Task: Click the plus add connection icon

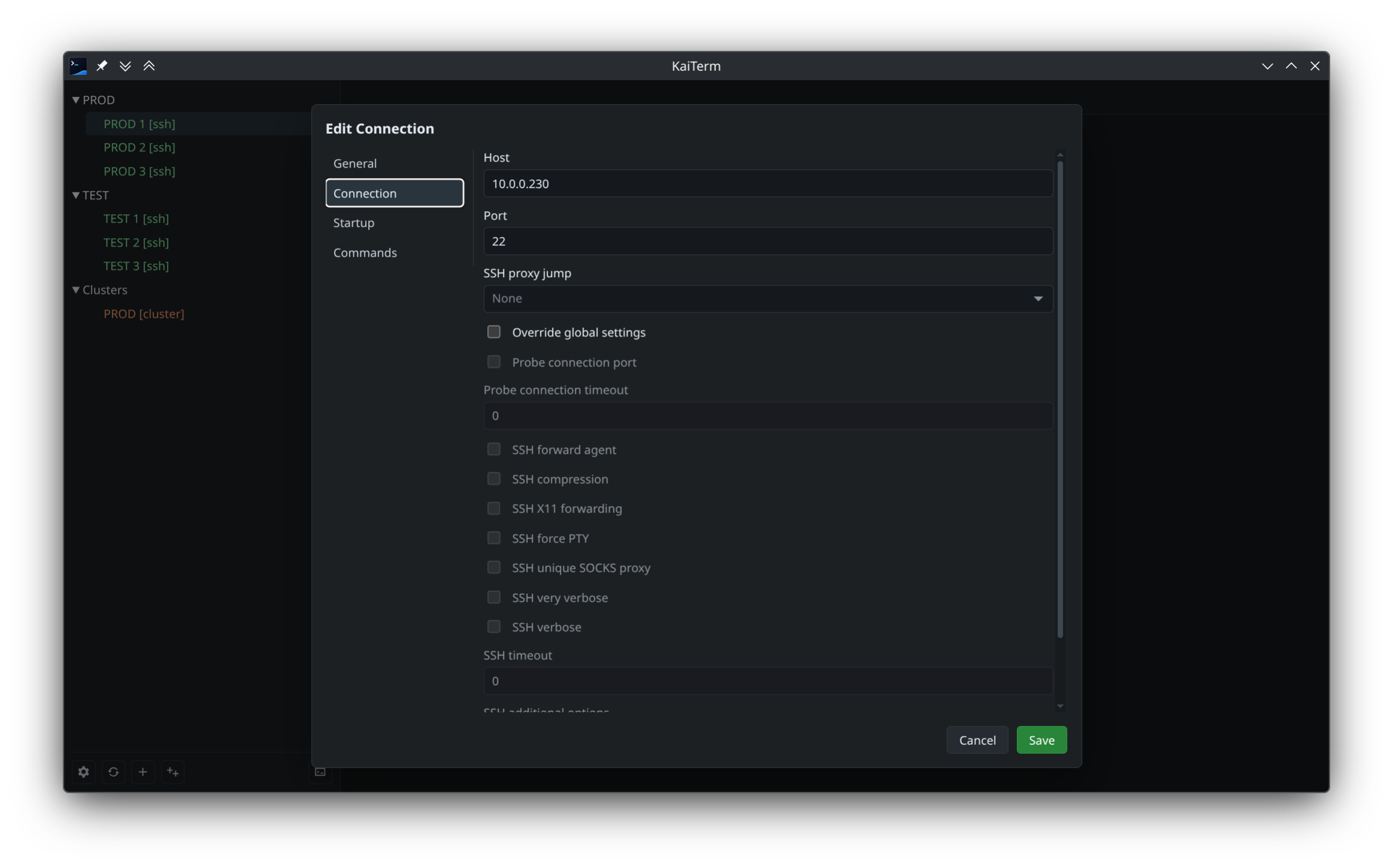Action: pyautogui.click(x=142, y=772)
